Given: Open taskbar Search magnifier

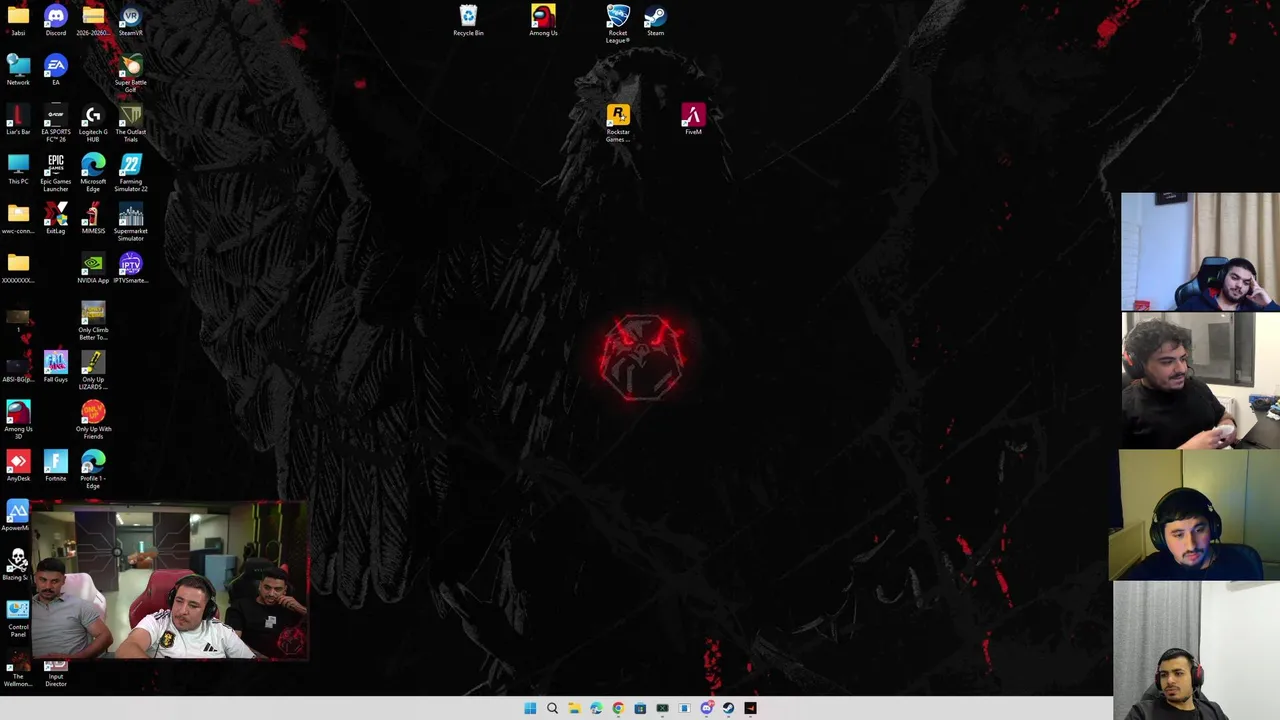Looking at the screenshot, I should click(552, 708).
